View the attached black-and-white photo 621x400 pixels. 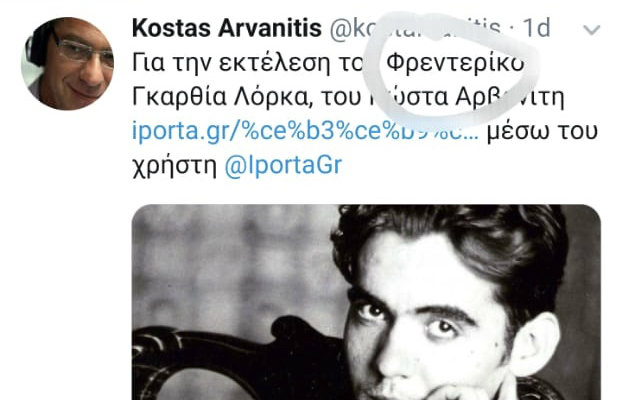click(366, 302)
